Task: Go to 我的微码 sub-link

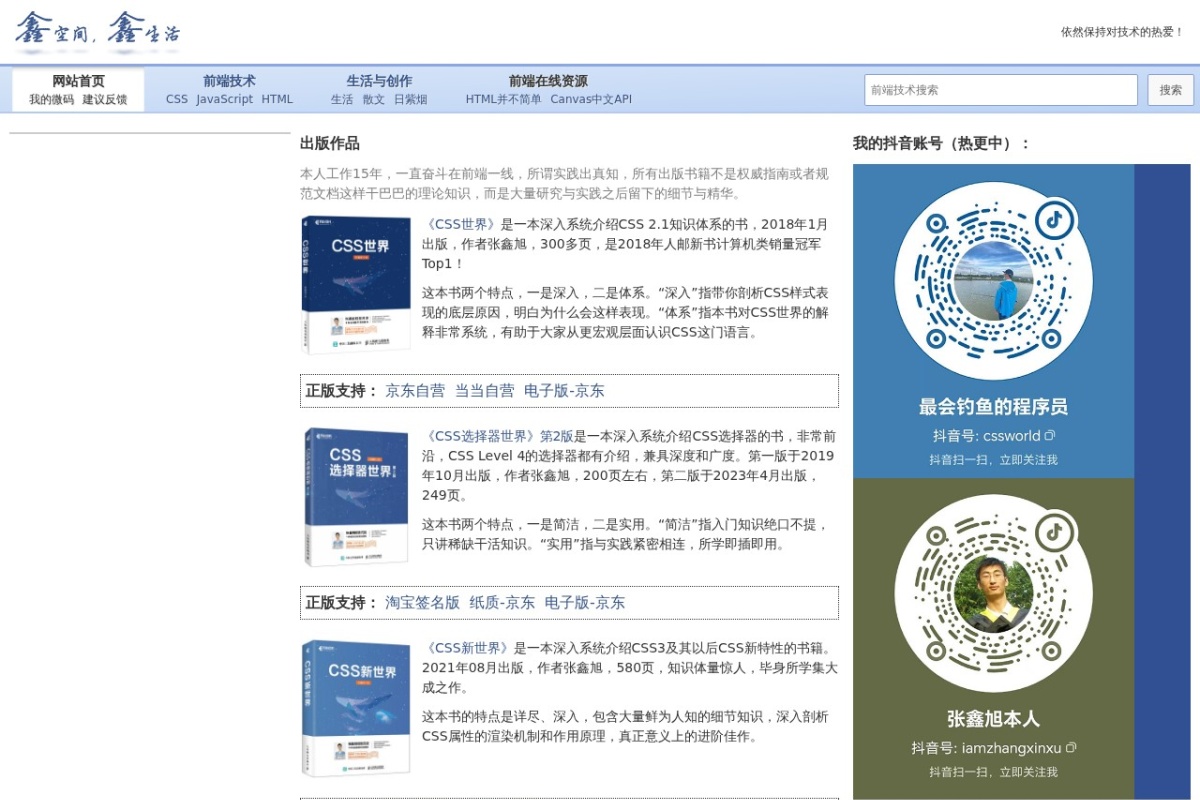Action: (x=51, y=100)
